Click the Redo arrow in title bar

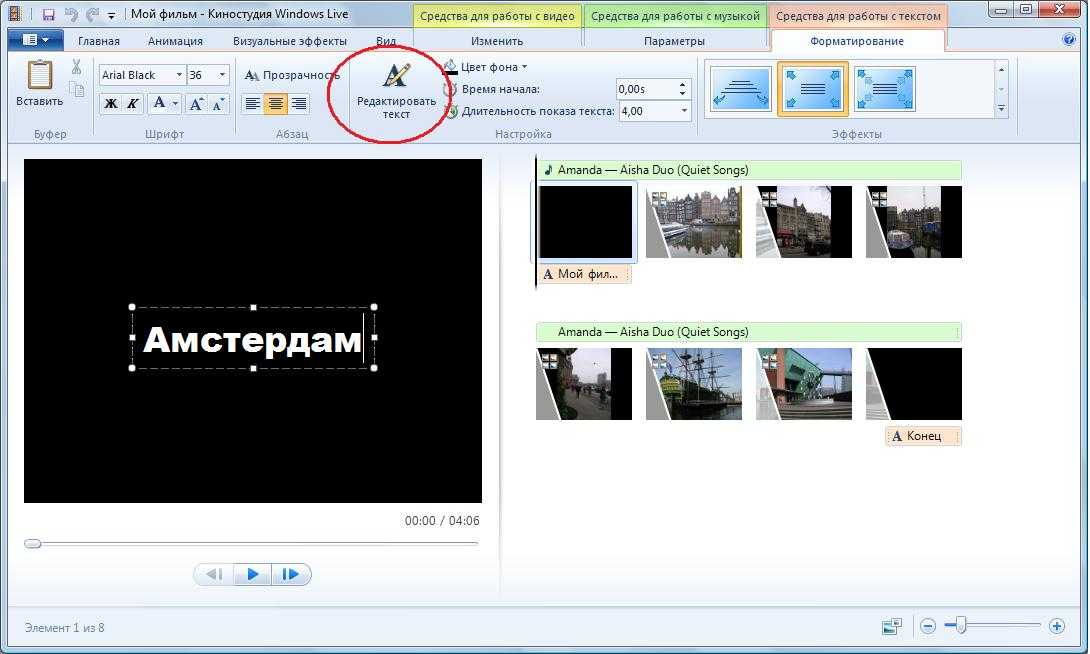[x=92, y=15]
